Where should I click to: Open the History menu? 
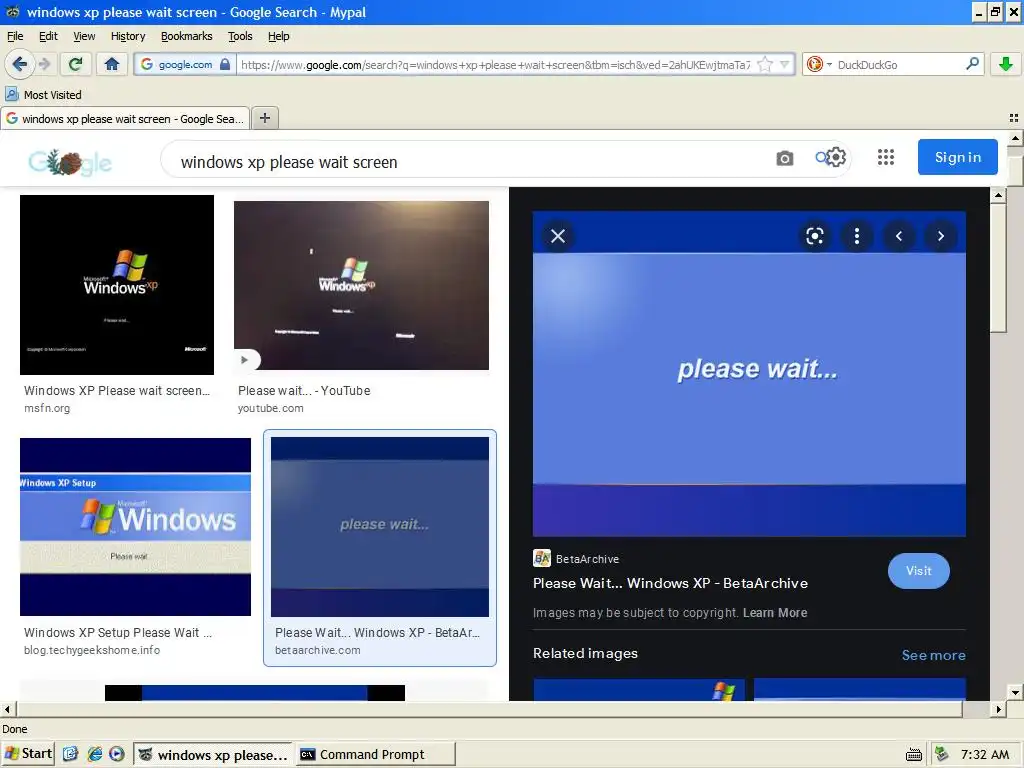click(x=128, y=36)
